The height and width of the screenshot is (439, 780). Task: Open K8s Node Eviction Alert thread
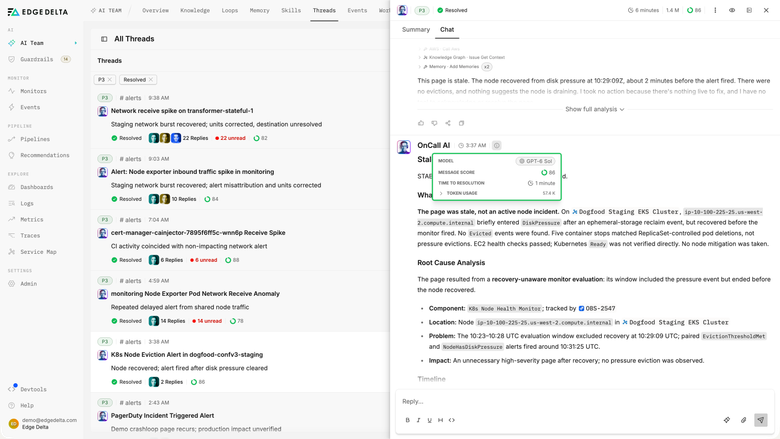[187, 354]
